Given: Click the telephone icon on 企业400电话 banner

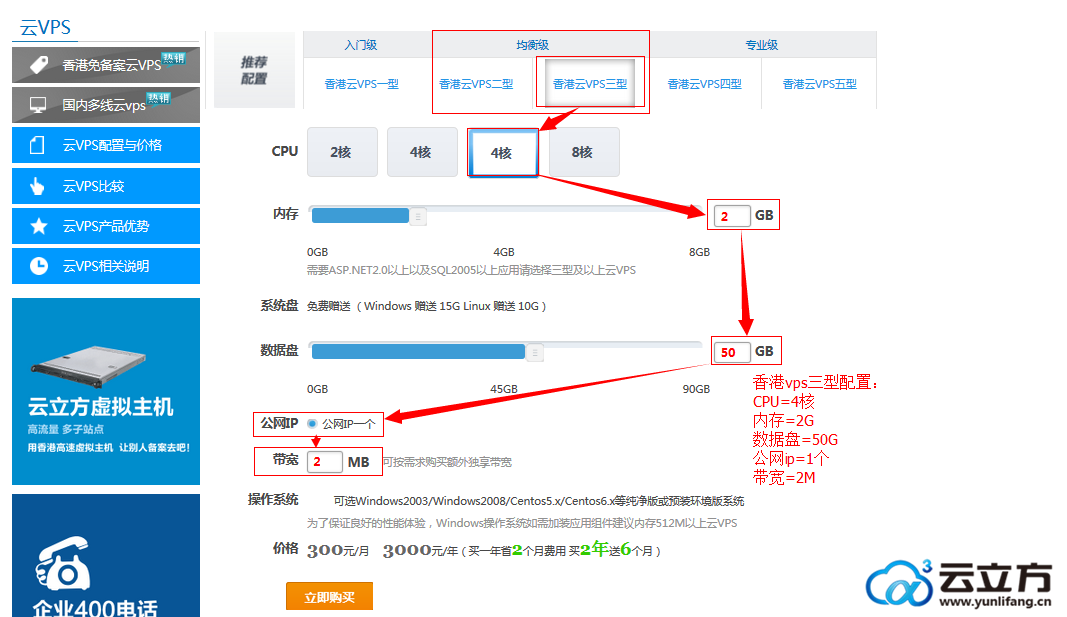Looking at the screenshot, I should (x=63, y=564).
